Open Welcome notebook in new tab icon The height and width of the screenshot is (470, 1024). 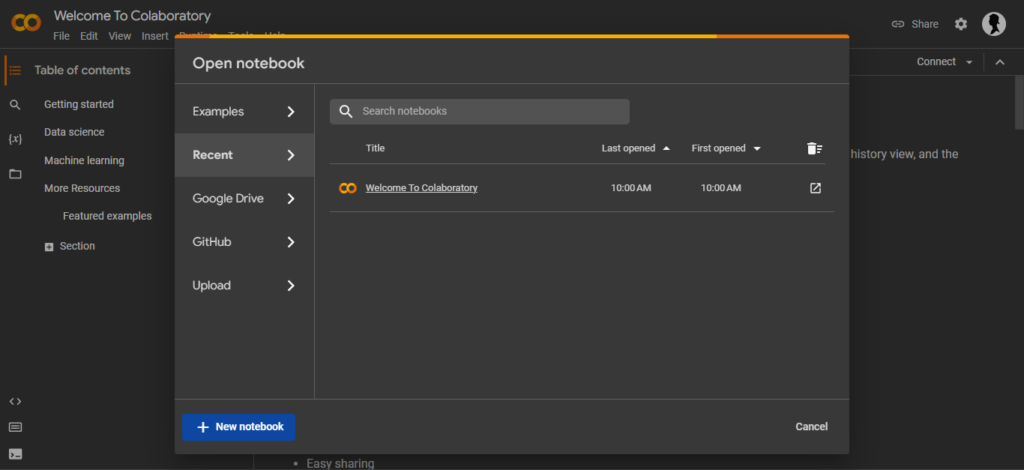[815, 188]
